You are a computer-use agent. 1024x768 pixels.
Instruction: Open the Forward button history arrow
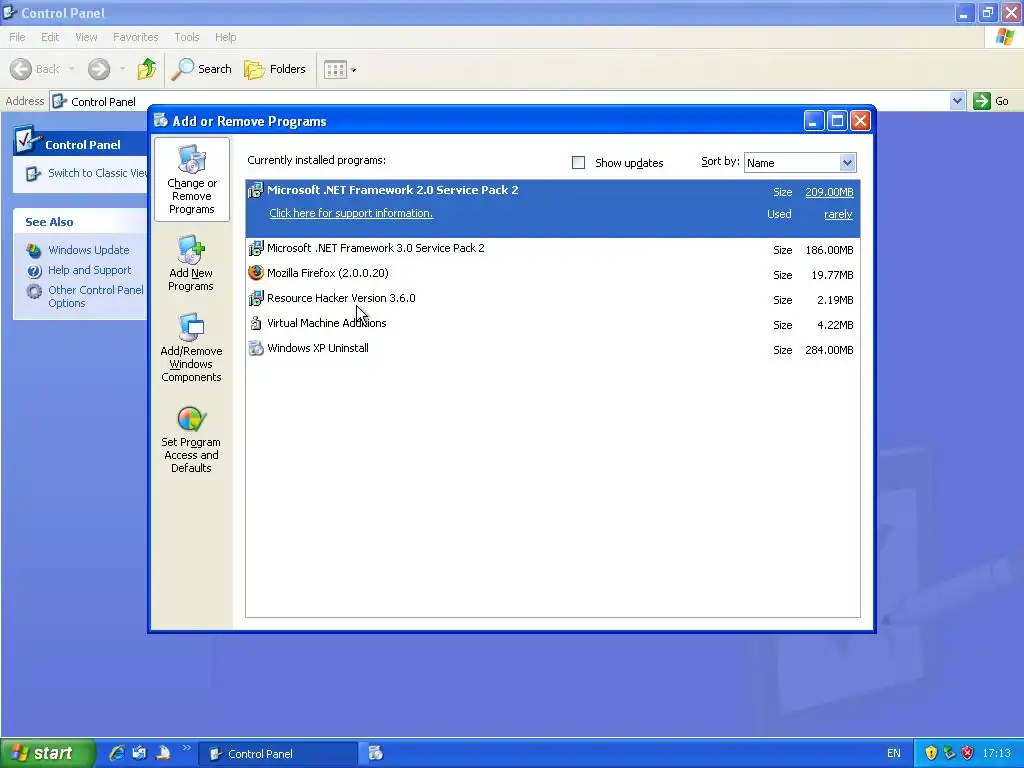coord(122,69)
